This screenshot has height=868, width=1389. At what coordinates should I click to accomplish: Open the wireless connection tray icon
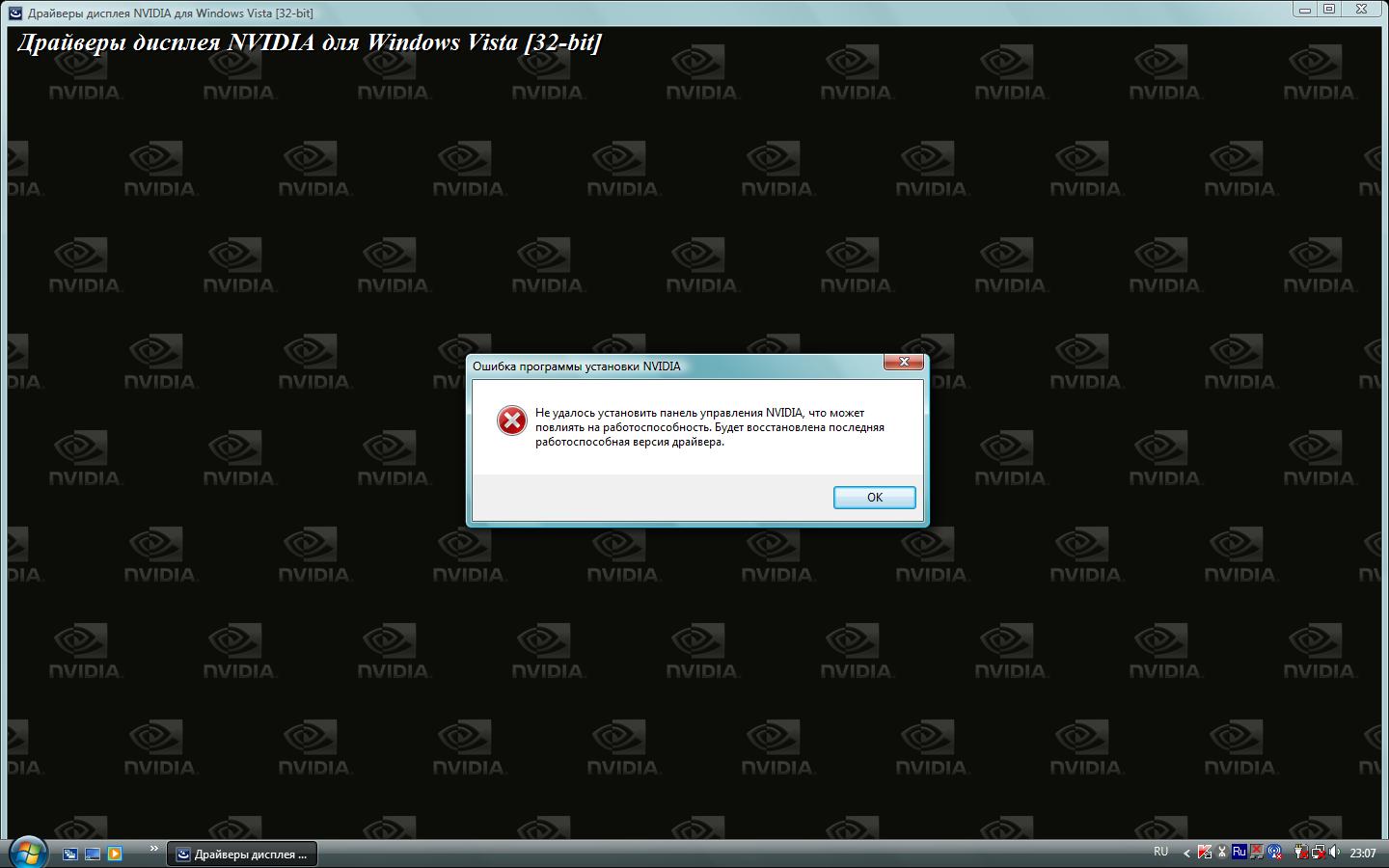pos(1274,852)
